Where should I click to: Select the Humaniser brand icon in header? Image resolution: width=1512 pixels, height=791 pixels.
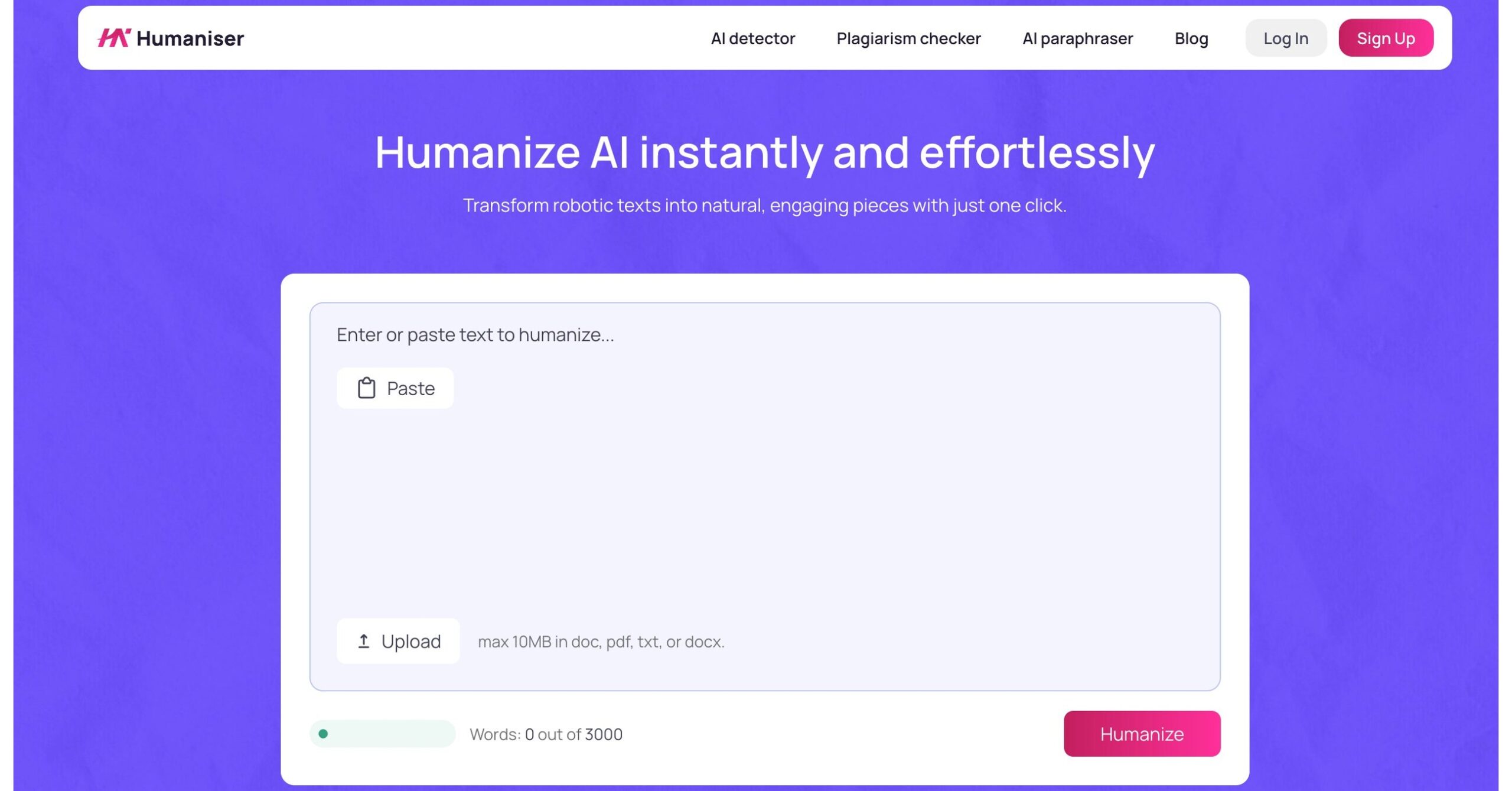click(x=112, y=38)
